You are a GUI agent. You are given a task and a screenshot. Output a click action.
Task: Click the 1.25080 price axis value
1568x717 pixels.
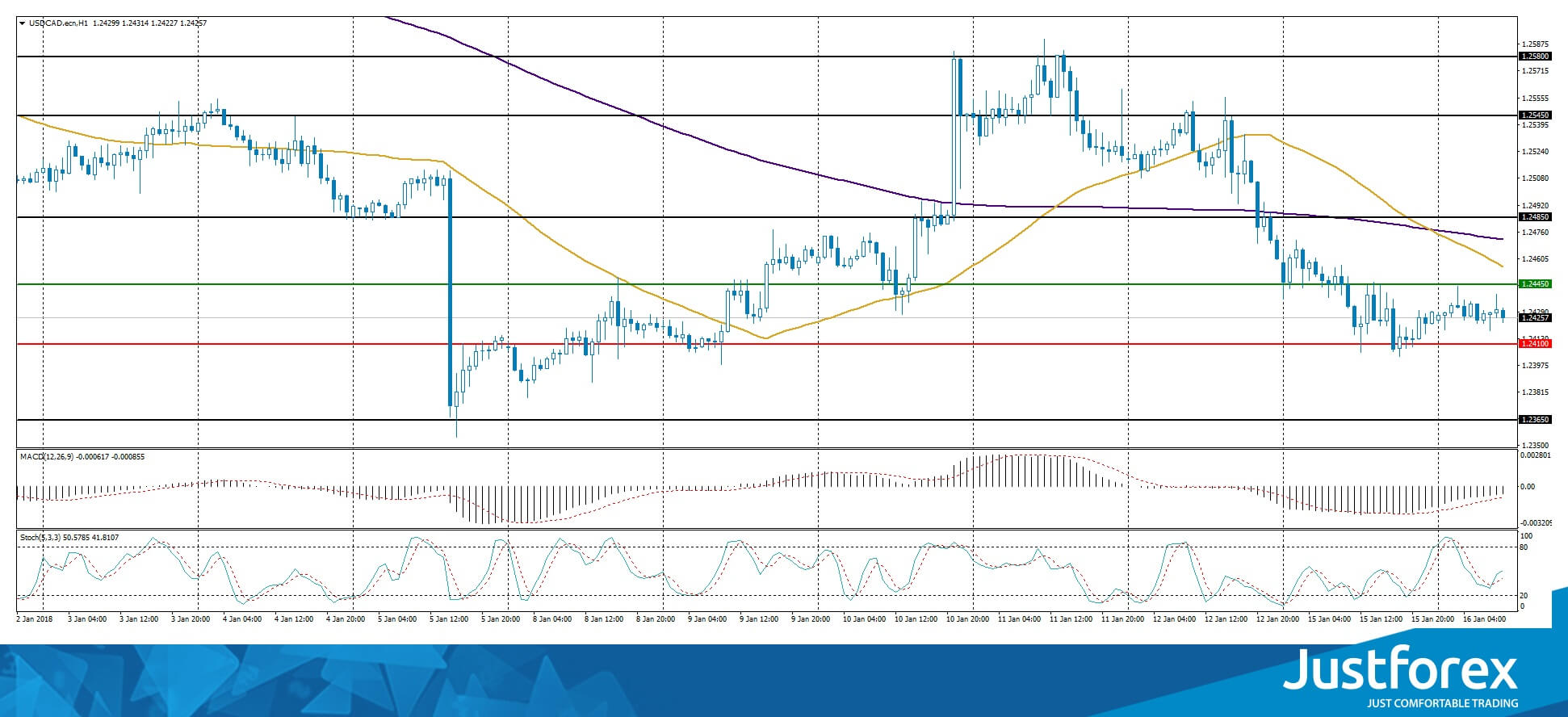tap(1535, 178)
